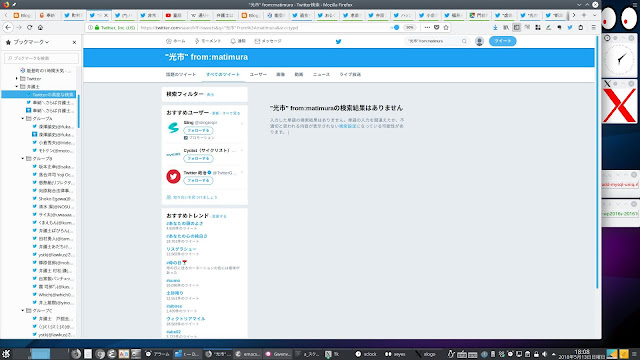Image resolution: width=640 pixels, height=360 pixels.
Task: Adjust volume from the system tray speaker
Action: click(x=544, y=354)
